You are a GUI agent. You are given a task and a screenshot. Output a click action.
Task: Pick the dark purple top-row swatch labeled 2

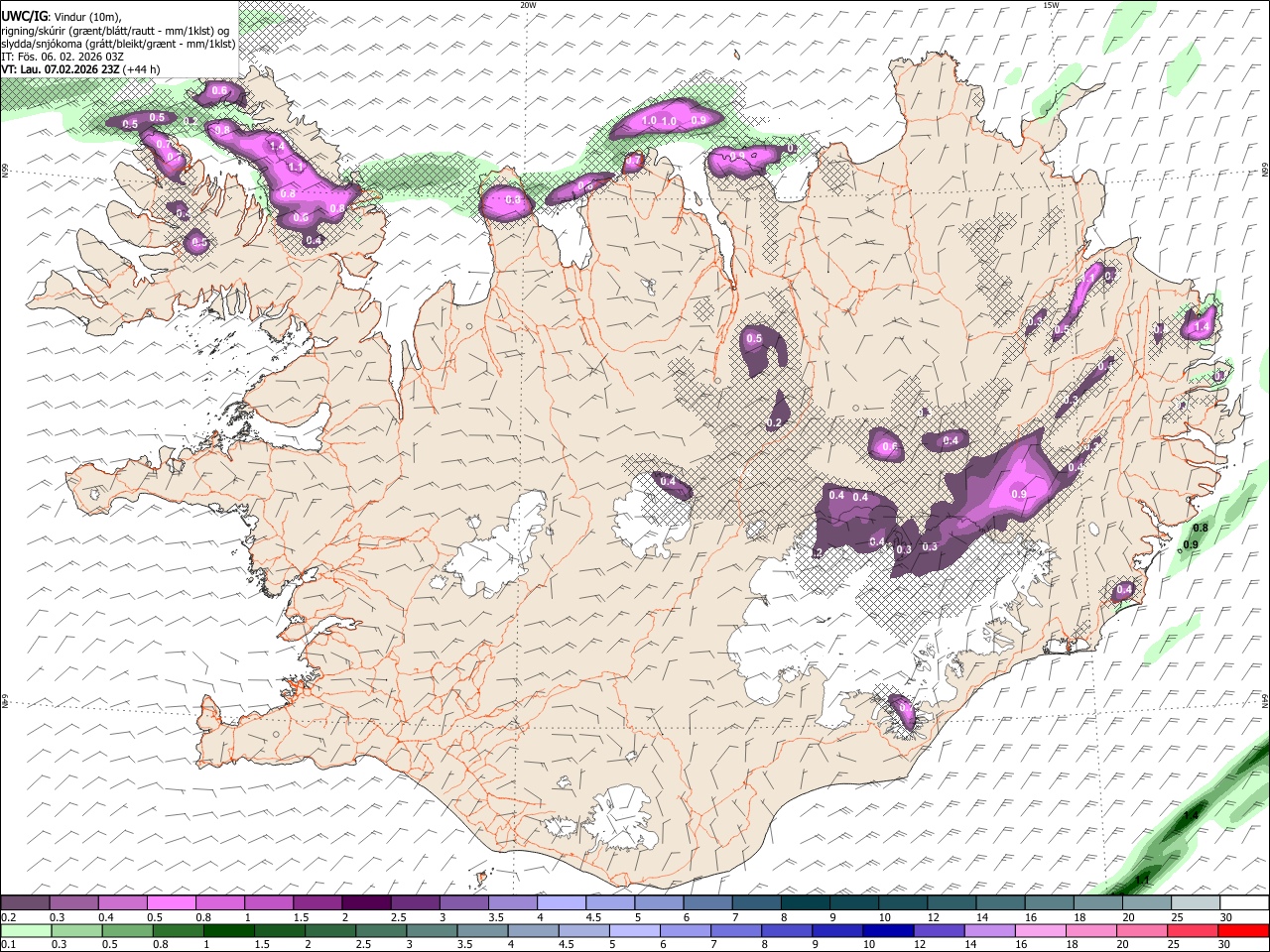pyautogui.click(x=365, y=902)
